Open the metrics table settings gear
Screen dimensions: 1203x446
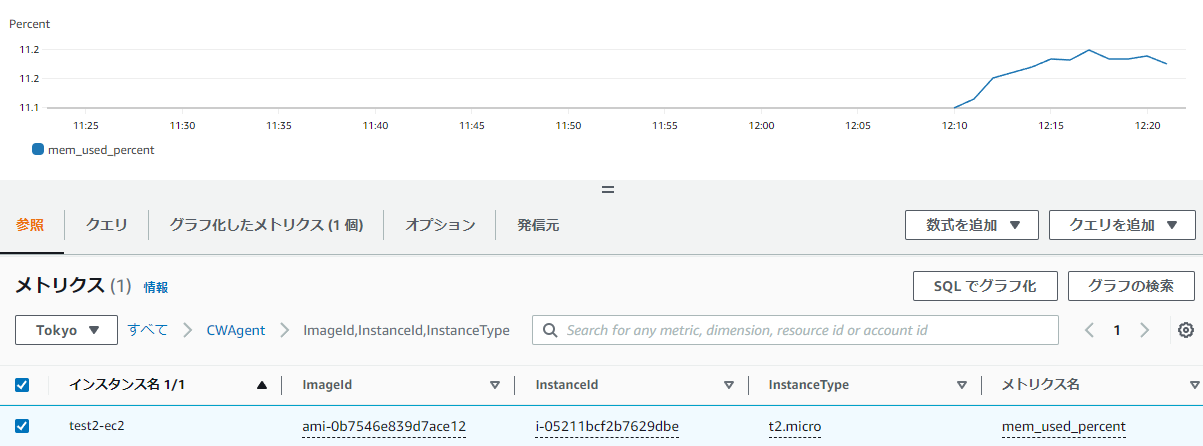pyautogui.click(x=1186, y=330)
